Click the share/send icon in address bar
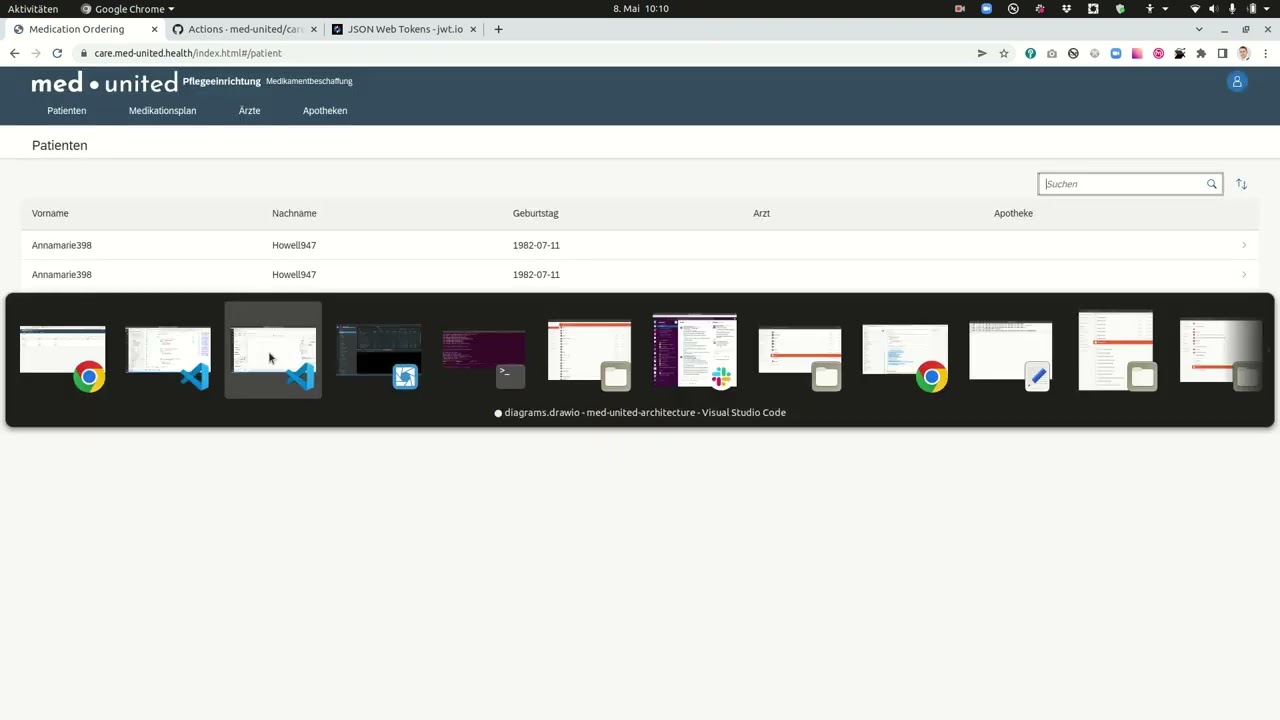The height and width of the screenshot is (720, 1280). point(982,53)
